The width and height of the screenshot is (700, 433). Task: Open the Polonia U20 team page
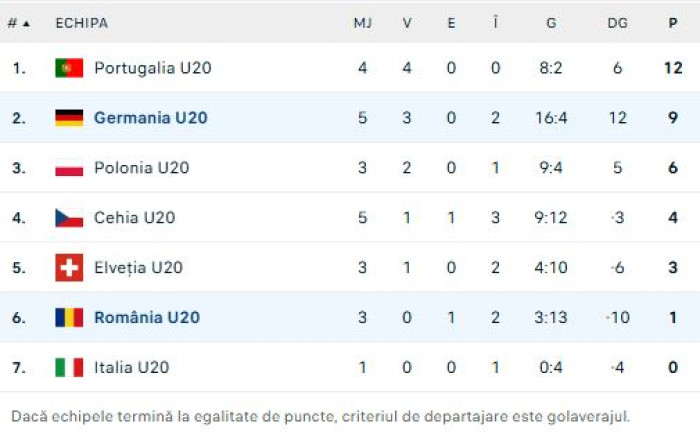141,168
